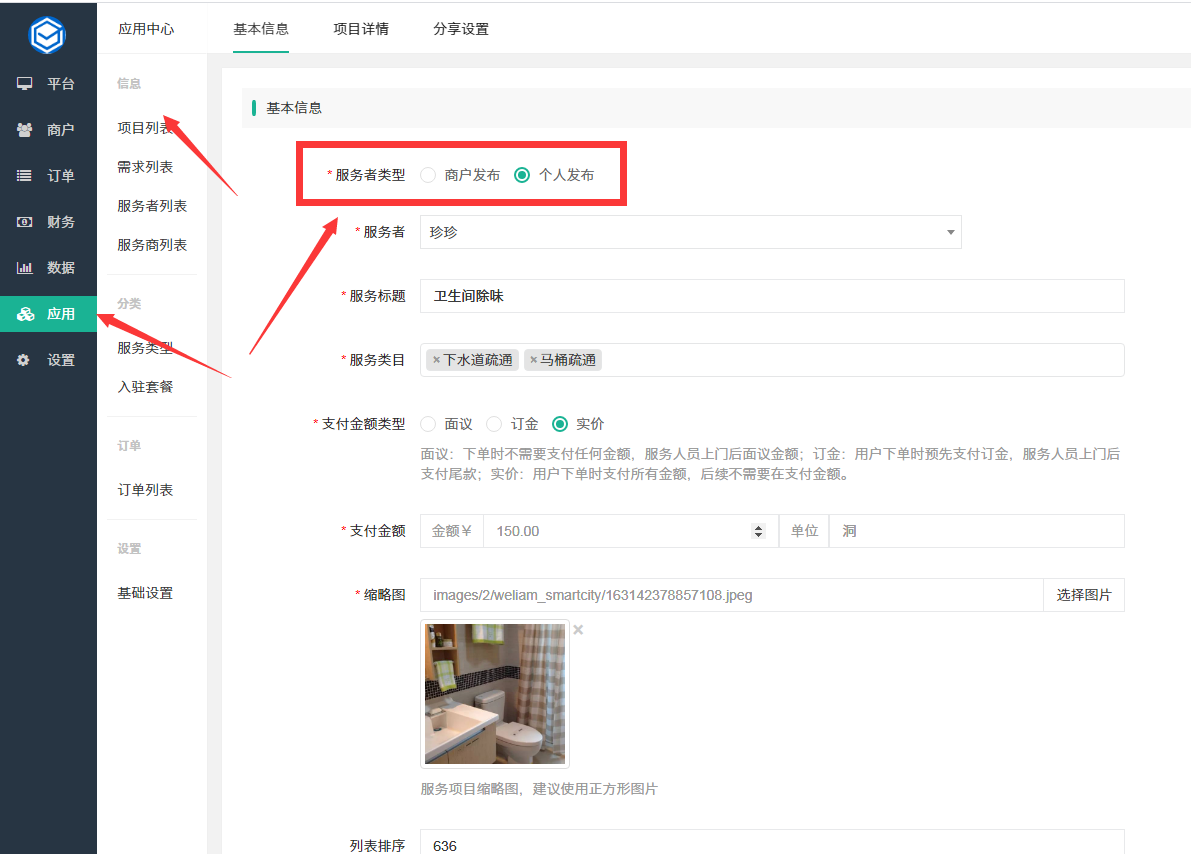
Task: Click the 应用 cubes icon
Action: (x=25, y=314)
